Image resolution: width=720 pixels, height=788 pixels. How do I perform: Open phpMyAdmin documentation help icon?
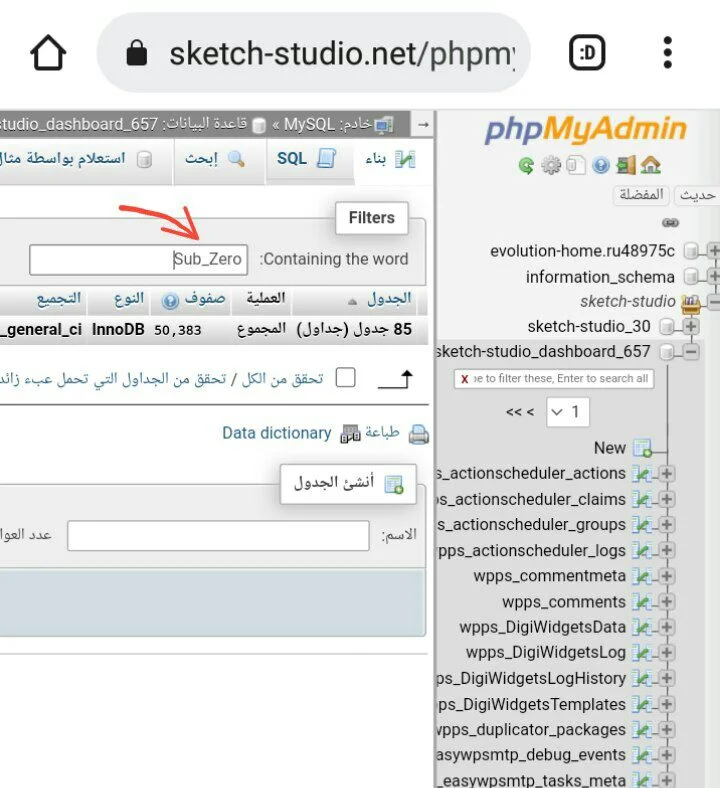click(601, 165)
